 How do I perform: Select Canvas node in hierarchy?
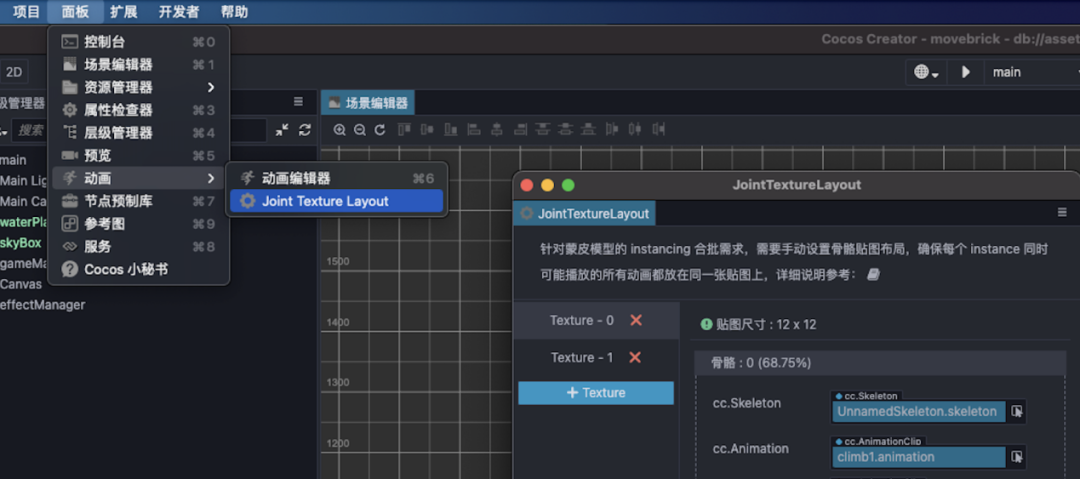[21, 284]
